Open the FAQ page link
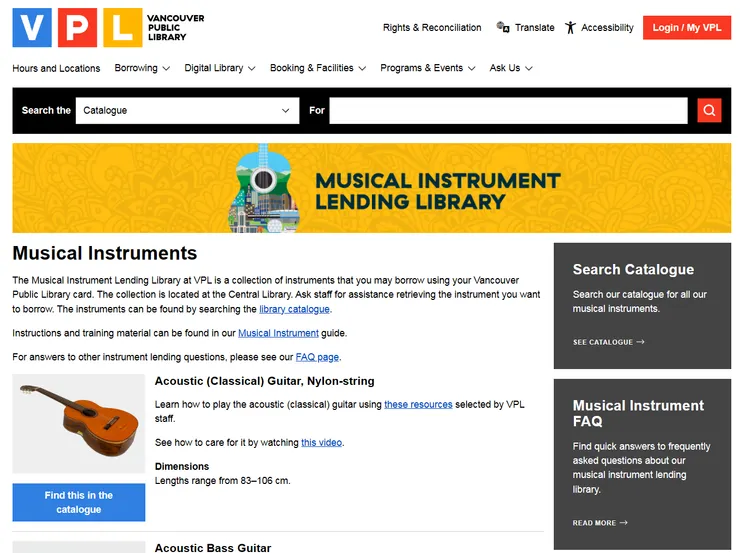 317,357
